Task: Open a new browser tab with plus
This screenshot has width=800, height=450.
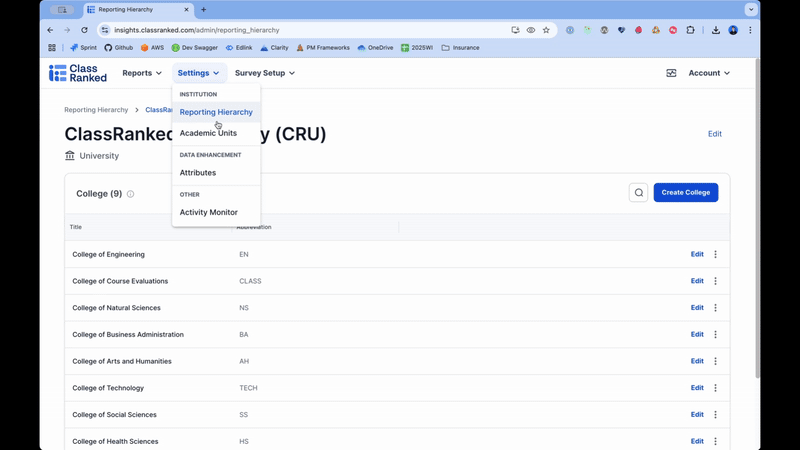Action: [204, 10]
